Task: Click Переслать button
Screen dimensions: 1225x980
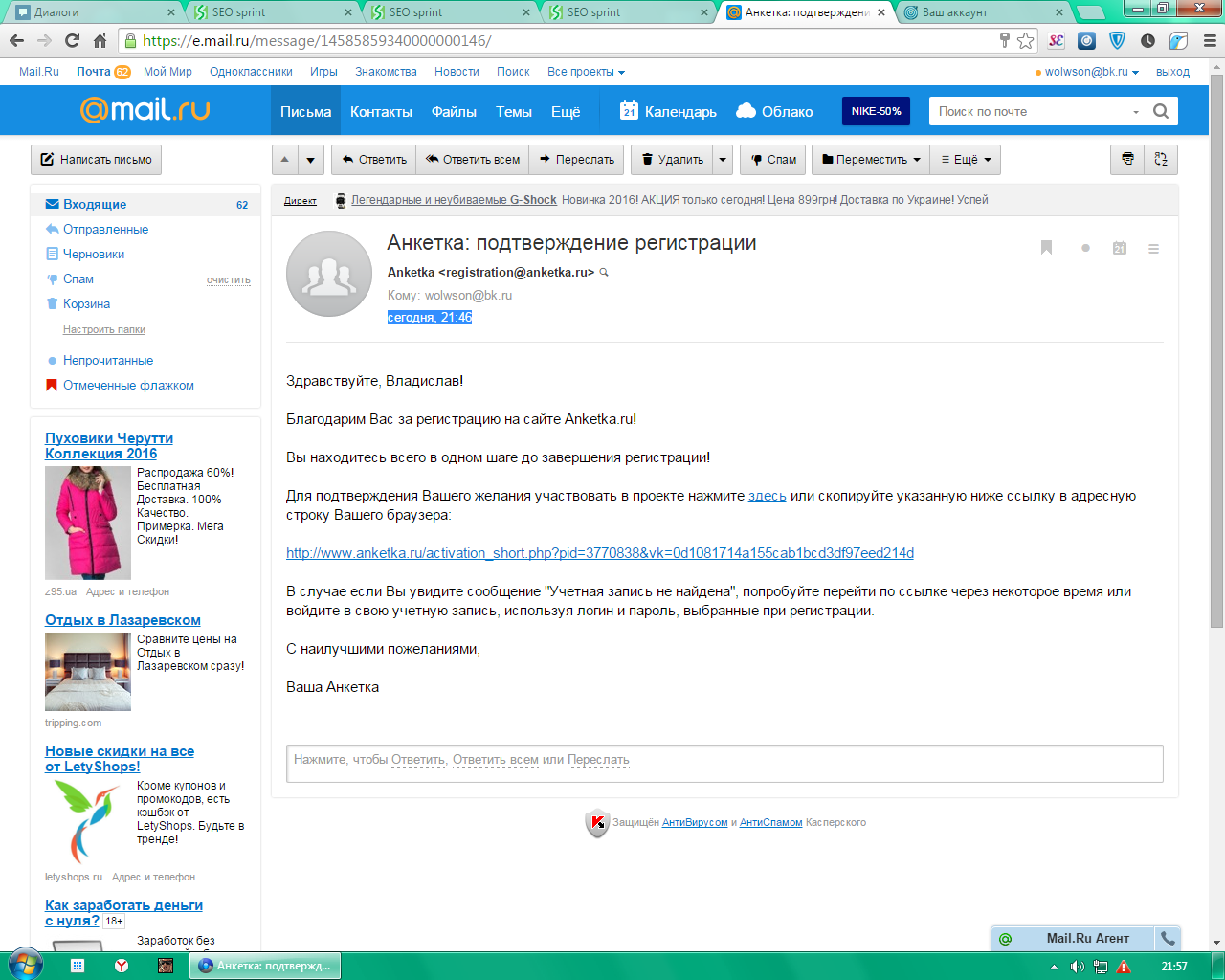Action: 577,159
